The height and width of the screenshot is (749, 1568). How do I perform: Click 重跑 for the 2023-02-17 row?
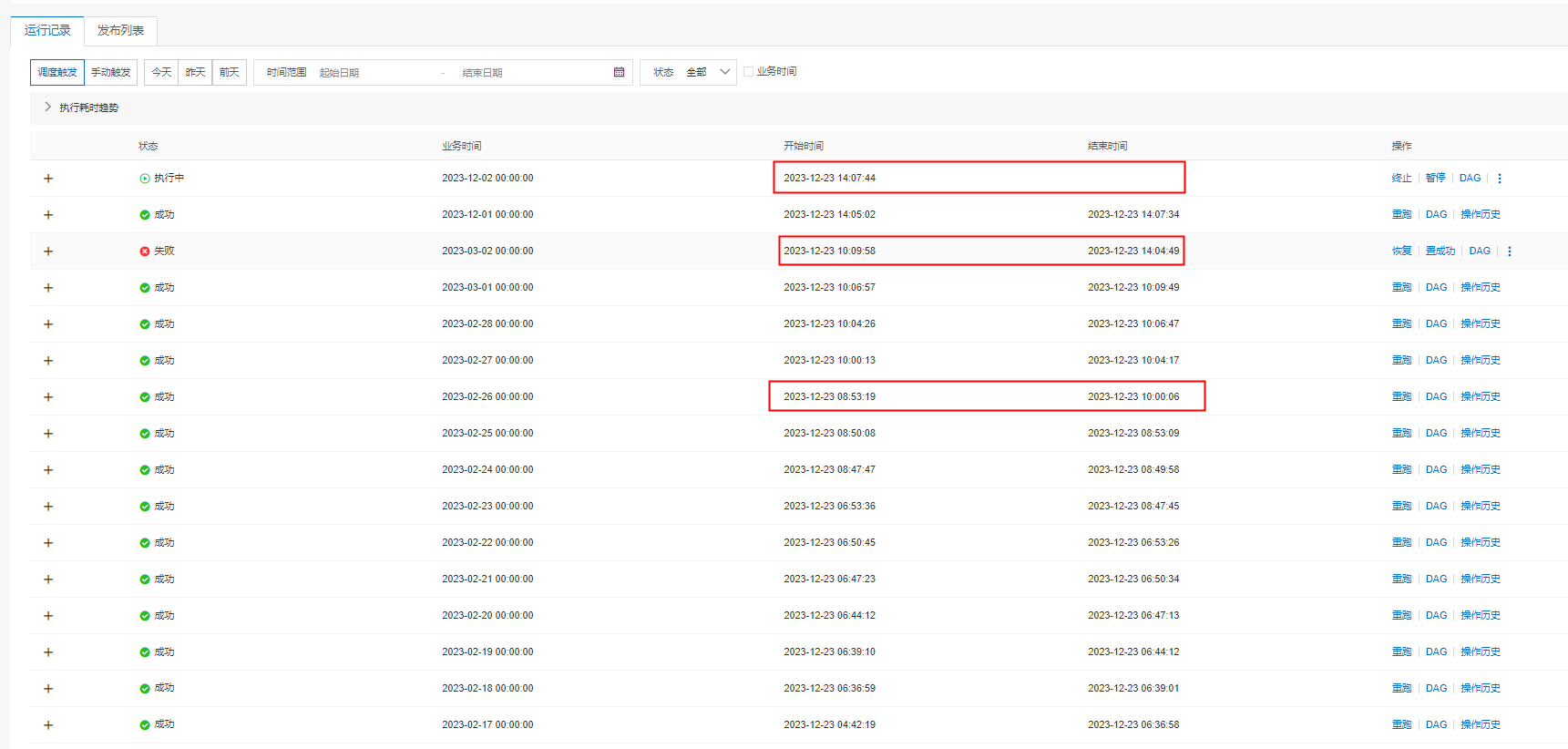pyautogui.click(x=1401, y=725)
